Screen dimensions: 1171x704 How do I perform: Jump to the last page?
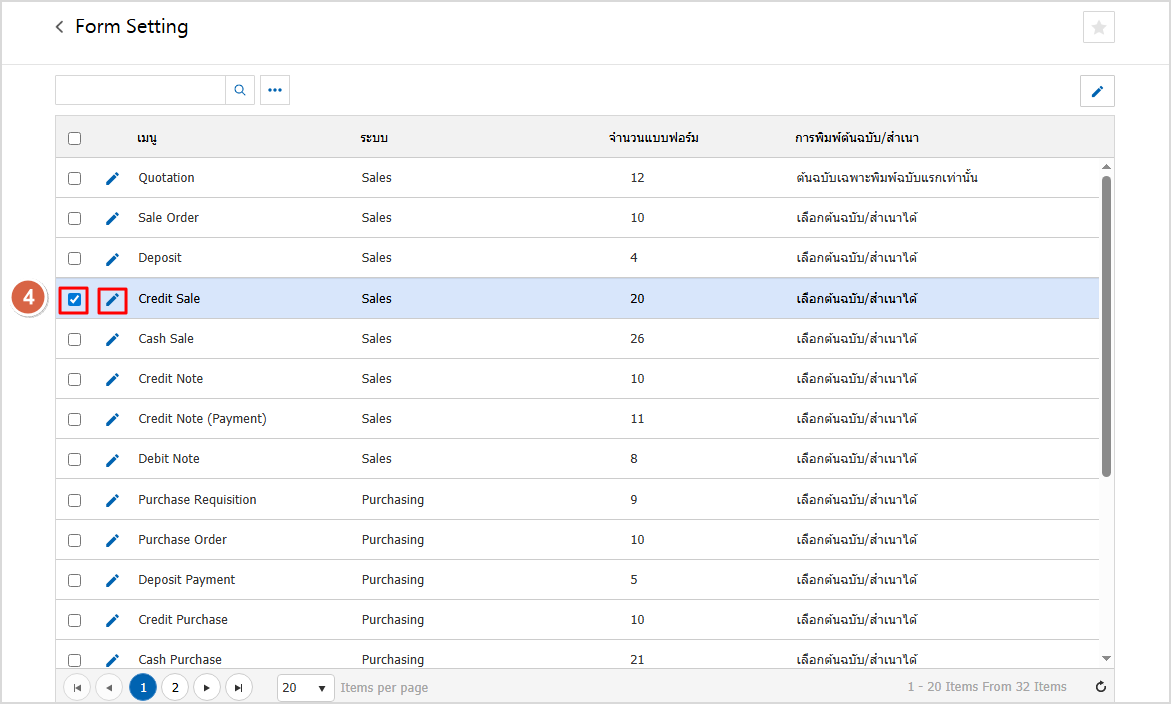pos(238,688)
